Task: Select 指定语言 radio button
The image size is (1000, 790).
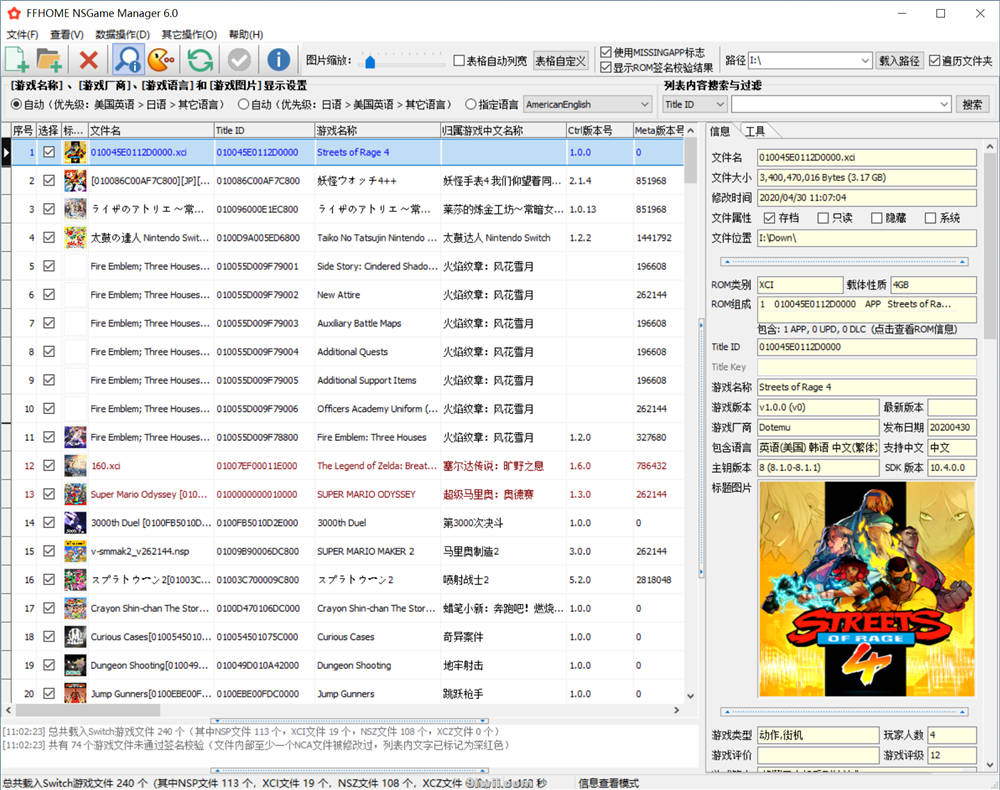Action: [471, 104]
